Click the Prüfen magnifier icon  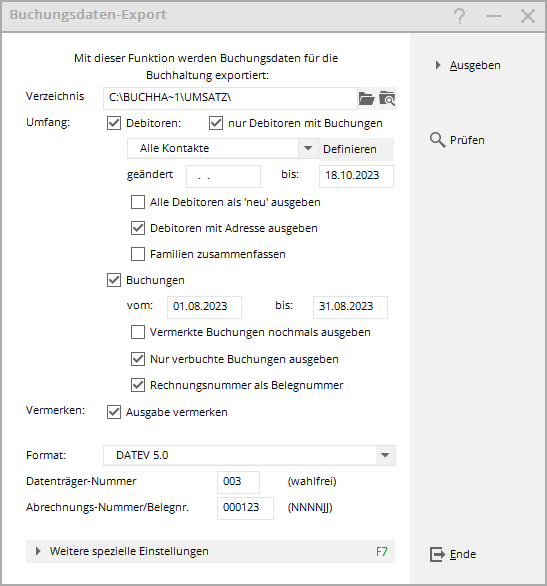(x=437, y=140)
